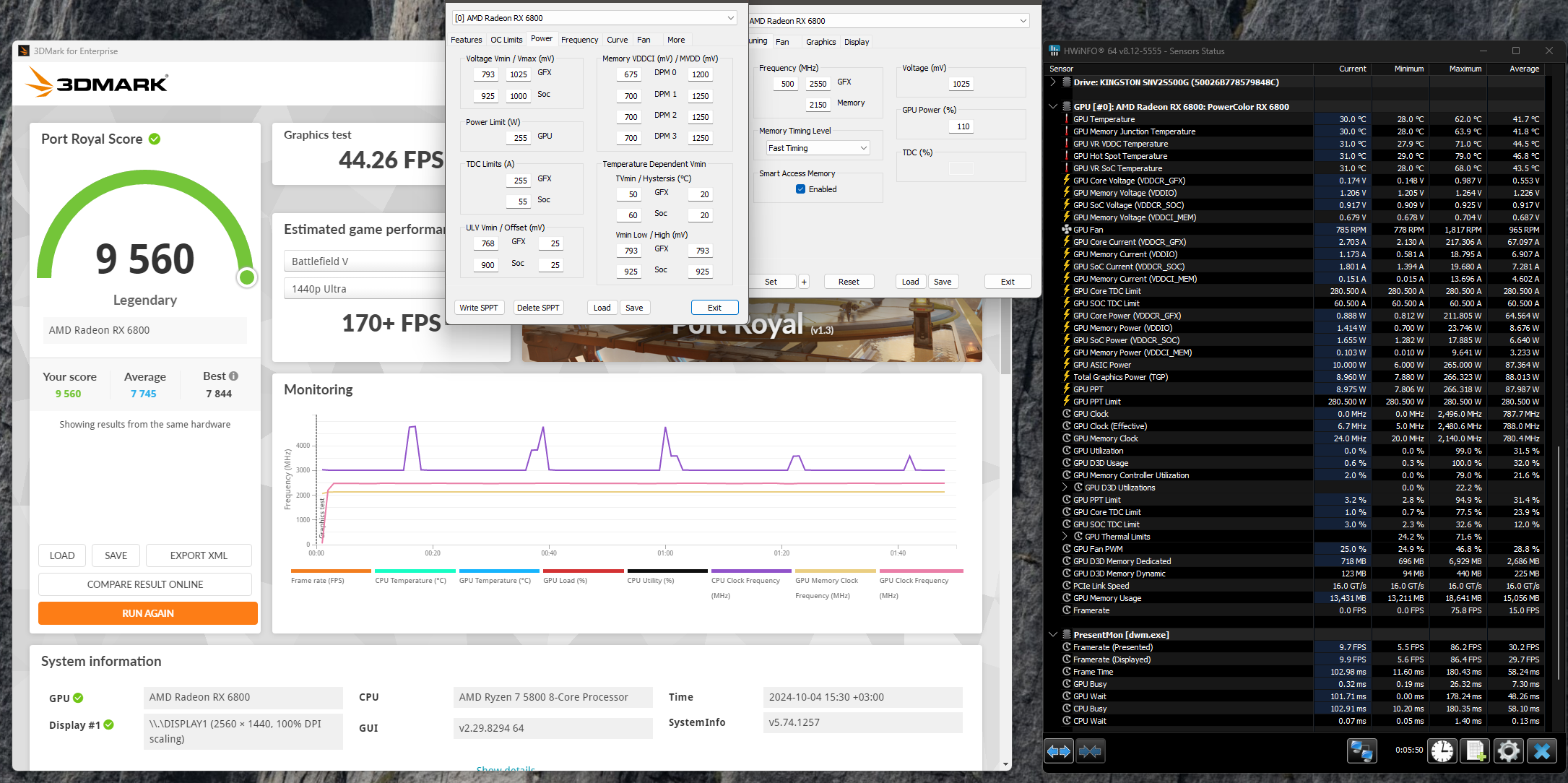Click info icon next to Best score
This screenshot has width=1568, height=783.
(233, 376)
